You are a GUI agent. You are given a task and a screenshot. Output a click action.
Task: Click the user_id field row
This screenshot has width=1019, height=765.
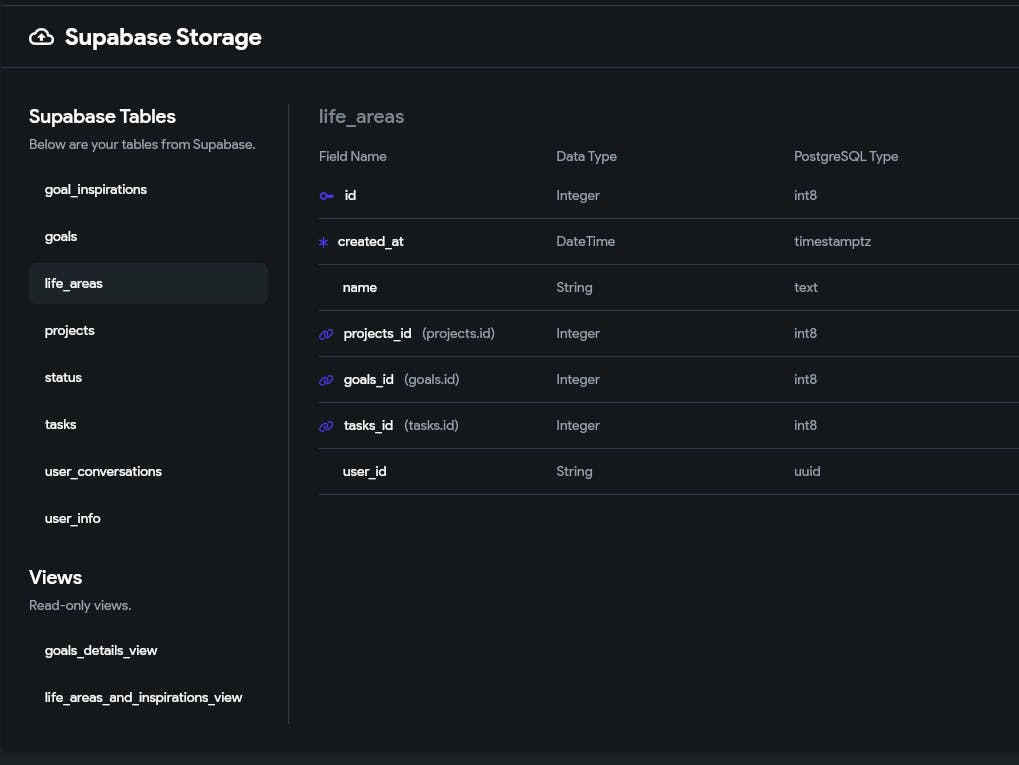point(365,472)
